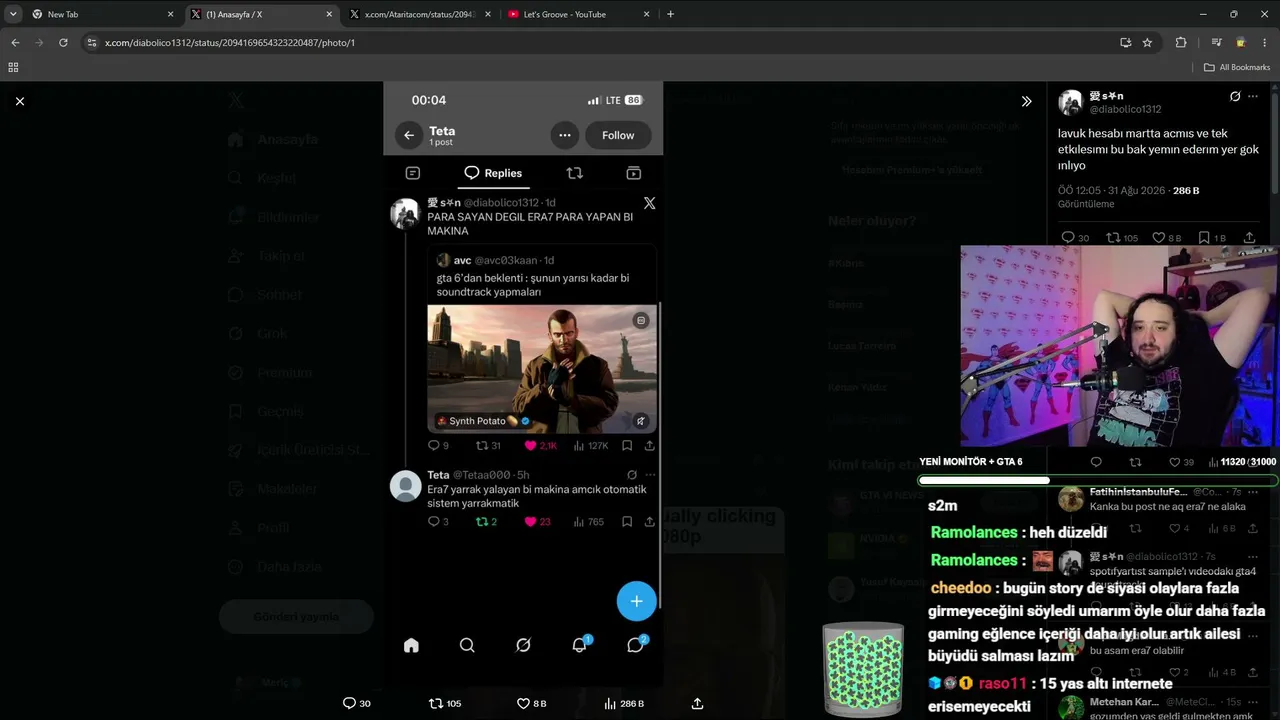
Task: View site information beside the URL
Action: coord(92,43)
